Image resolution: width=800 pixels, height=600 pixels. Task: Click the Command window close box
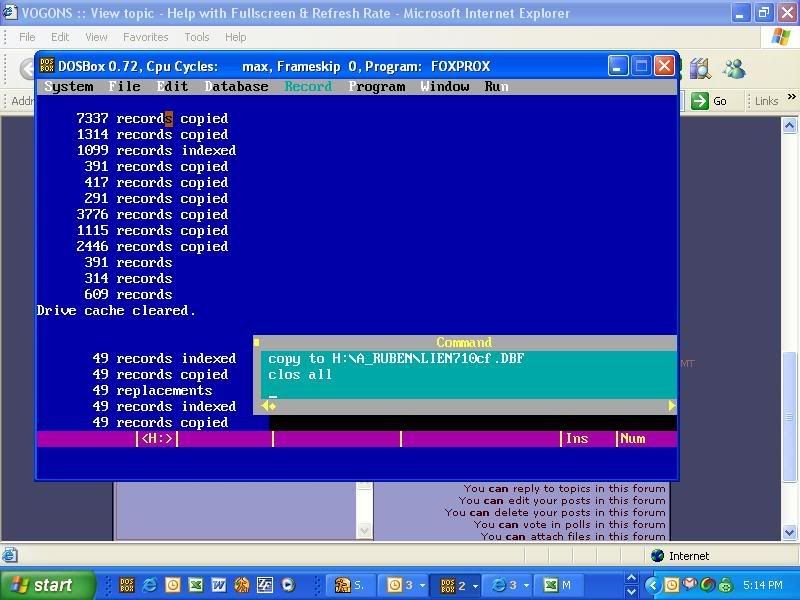pos(257,342)
